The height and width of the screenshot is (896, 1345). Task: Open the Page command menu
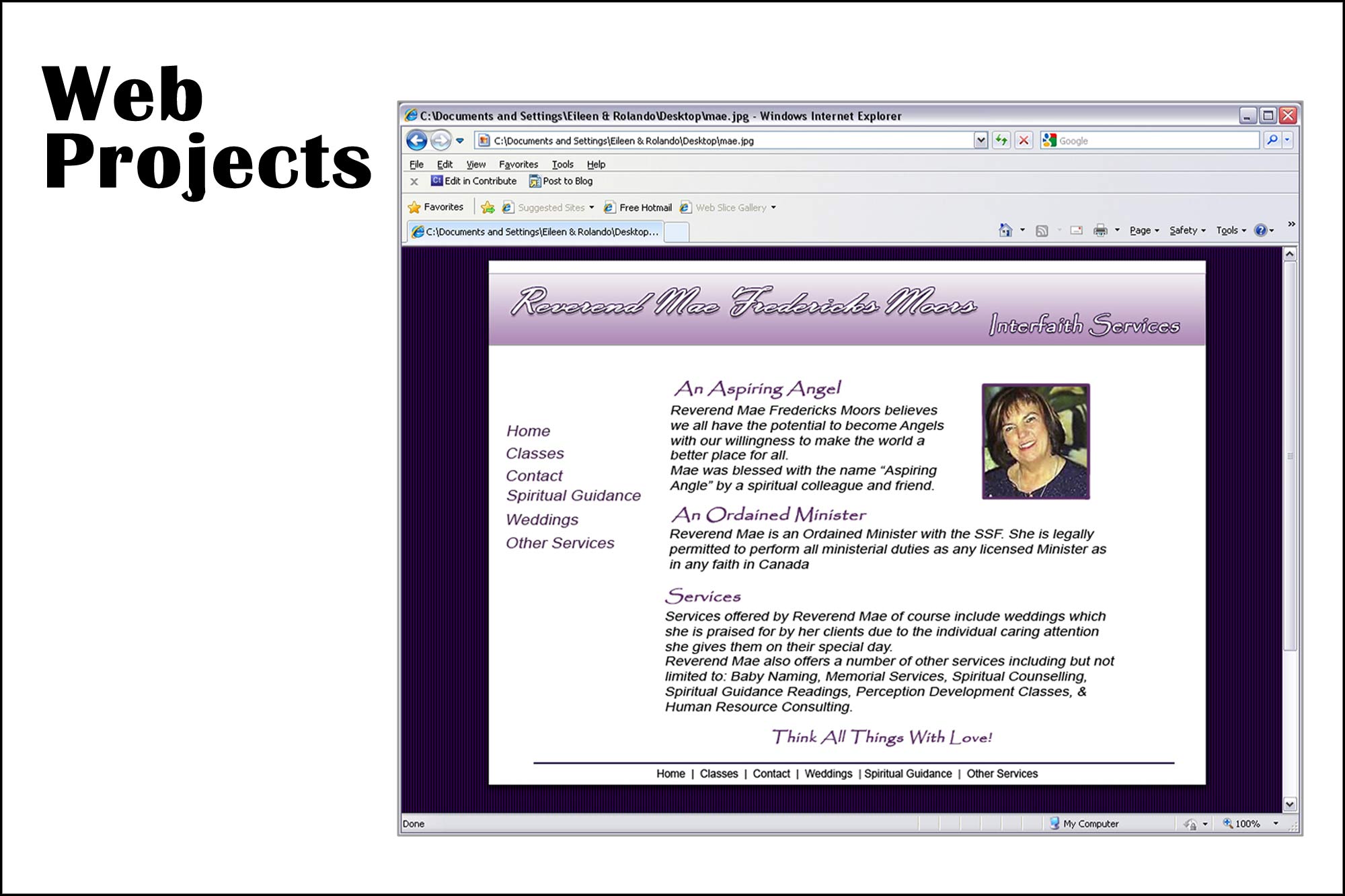(1144, 231)
